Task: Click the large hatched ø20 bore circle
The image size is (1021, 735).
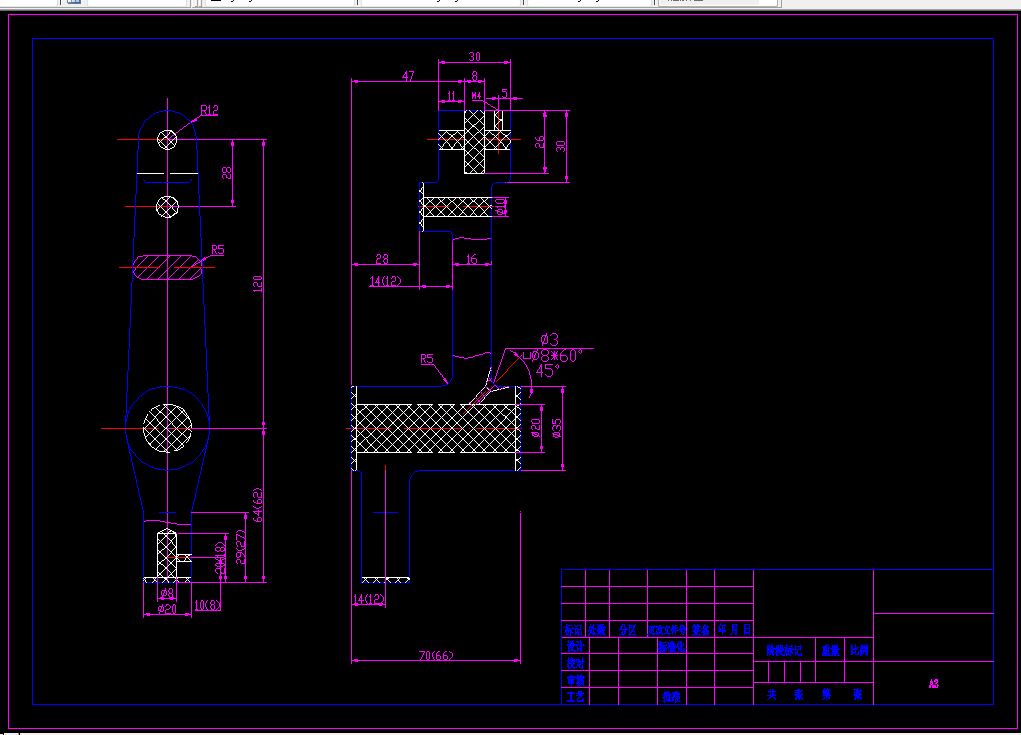Action: point(167,428)
